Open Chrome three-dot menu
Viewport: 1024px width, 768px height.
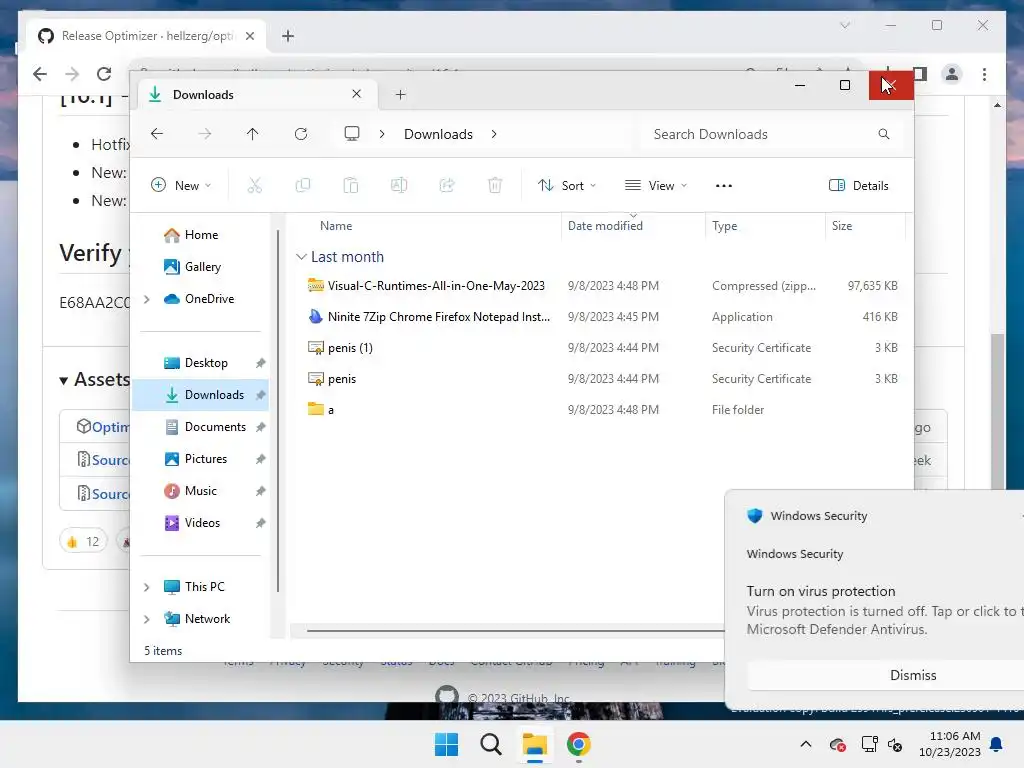point(984,74)
